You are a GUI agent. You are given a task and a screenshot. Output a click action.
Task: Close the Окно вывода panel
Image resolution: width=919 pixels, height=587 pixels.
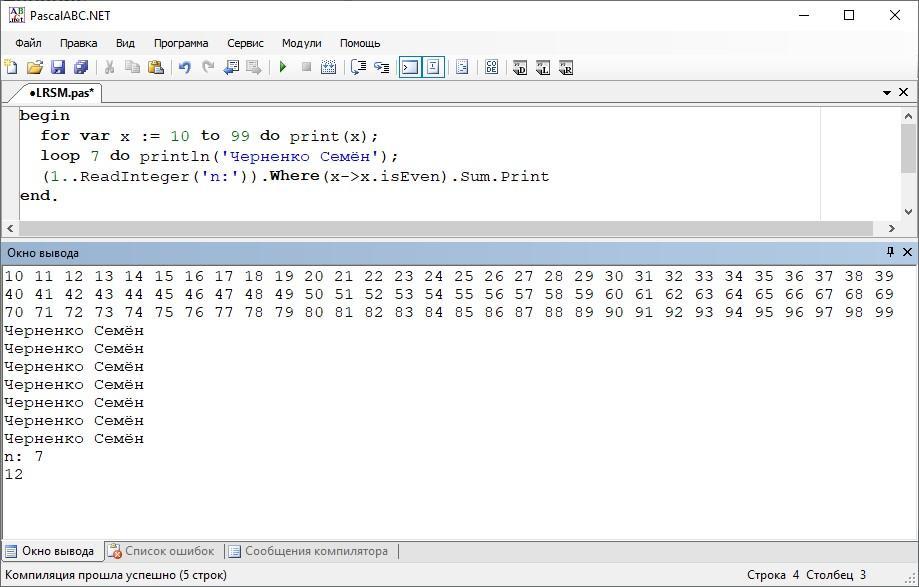(x=907, y=252)
